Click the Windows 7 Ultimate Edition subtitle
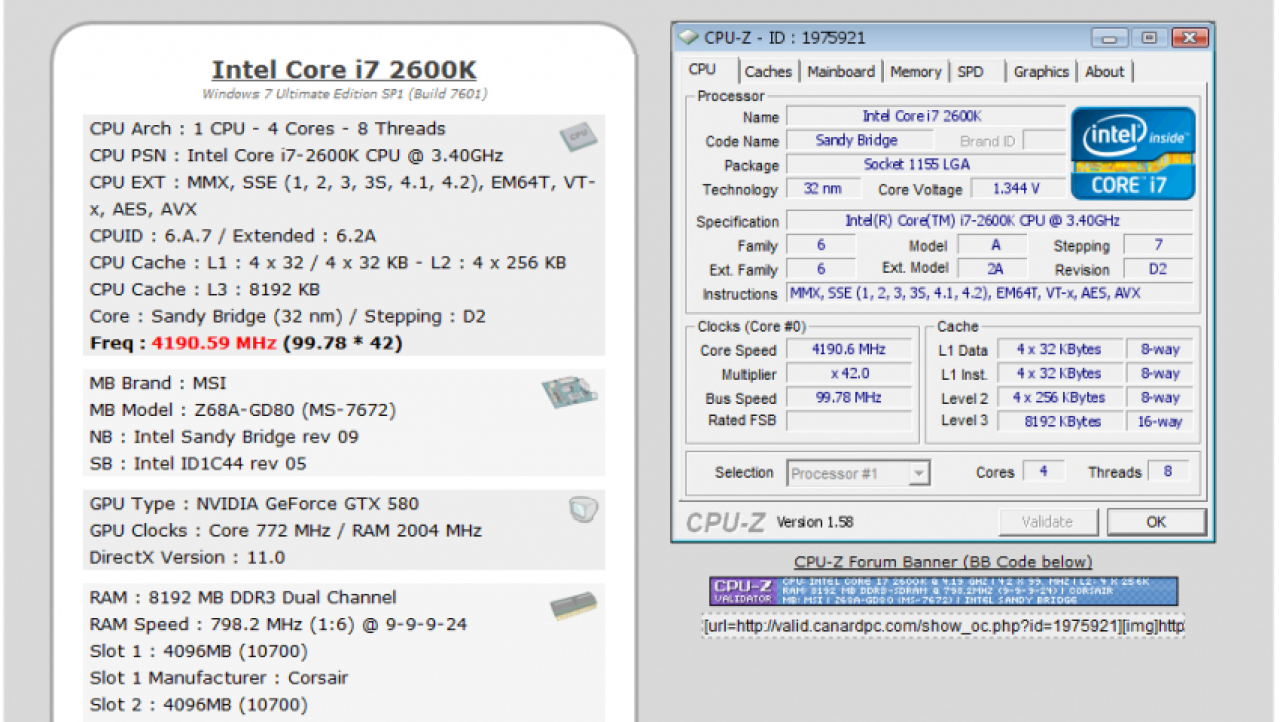1280x722 pixels. (x=344, y=94)
